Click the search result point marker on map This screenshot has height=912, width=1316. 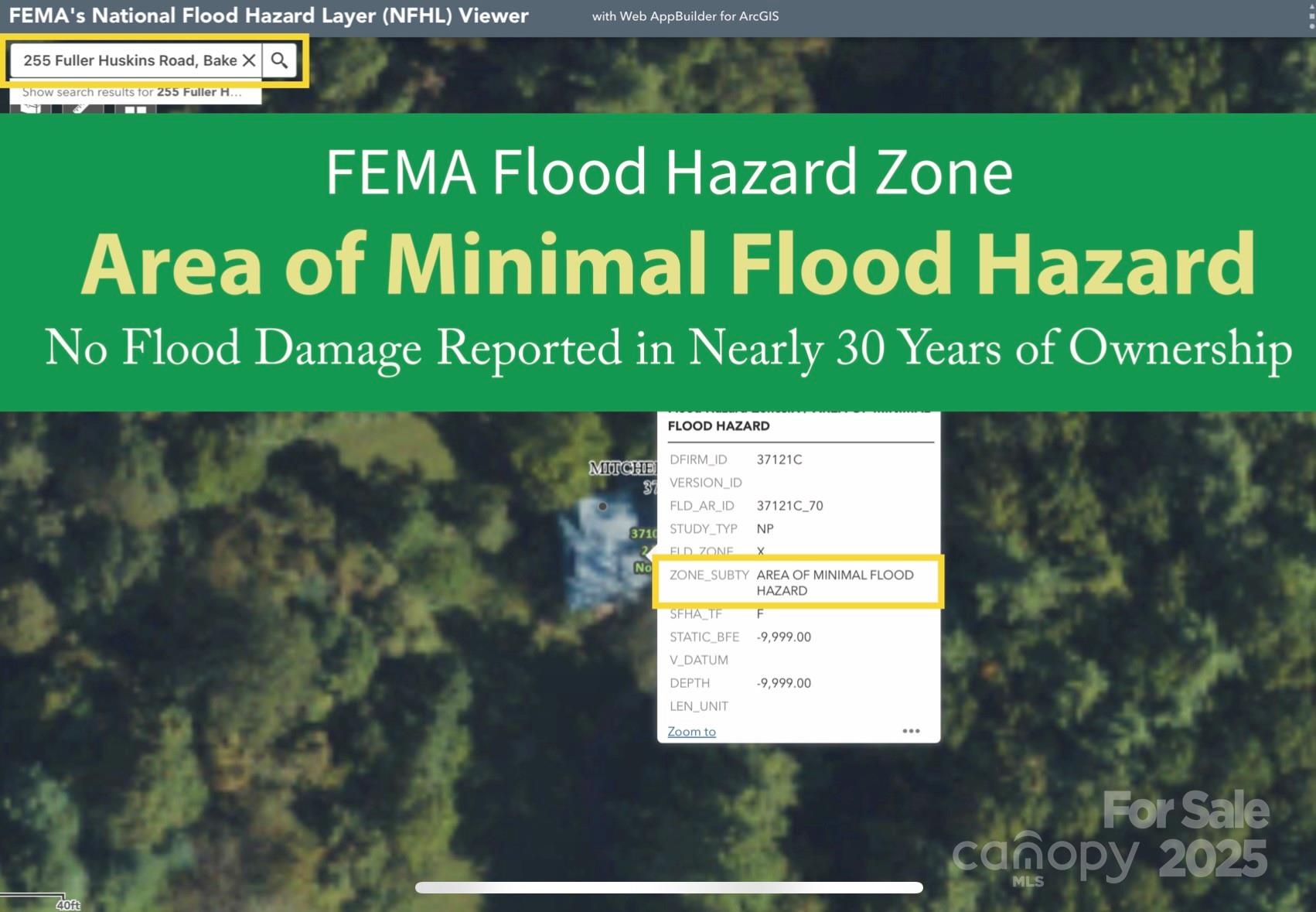(x=602, y=507)
